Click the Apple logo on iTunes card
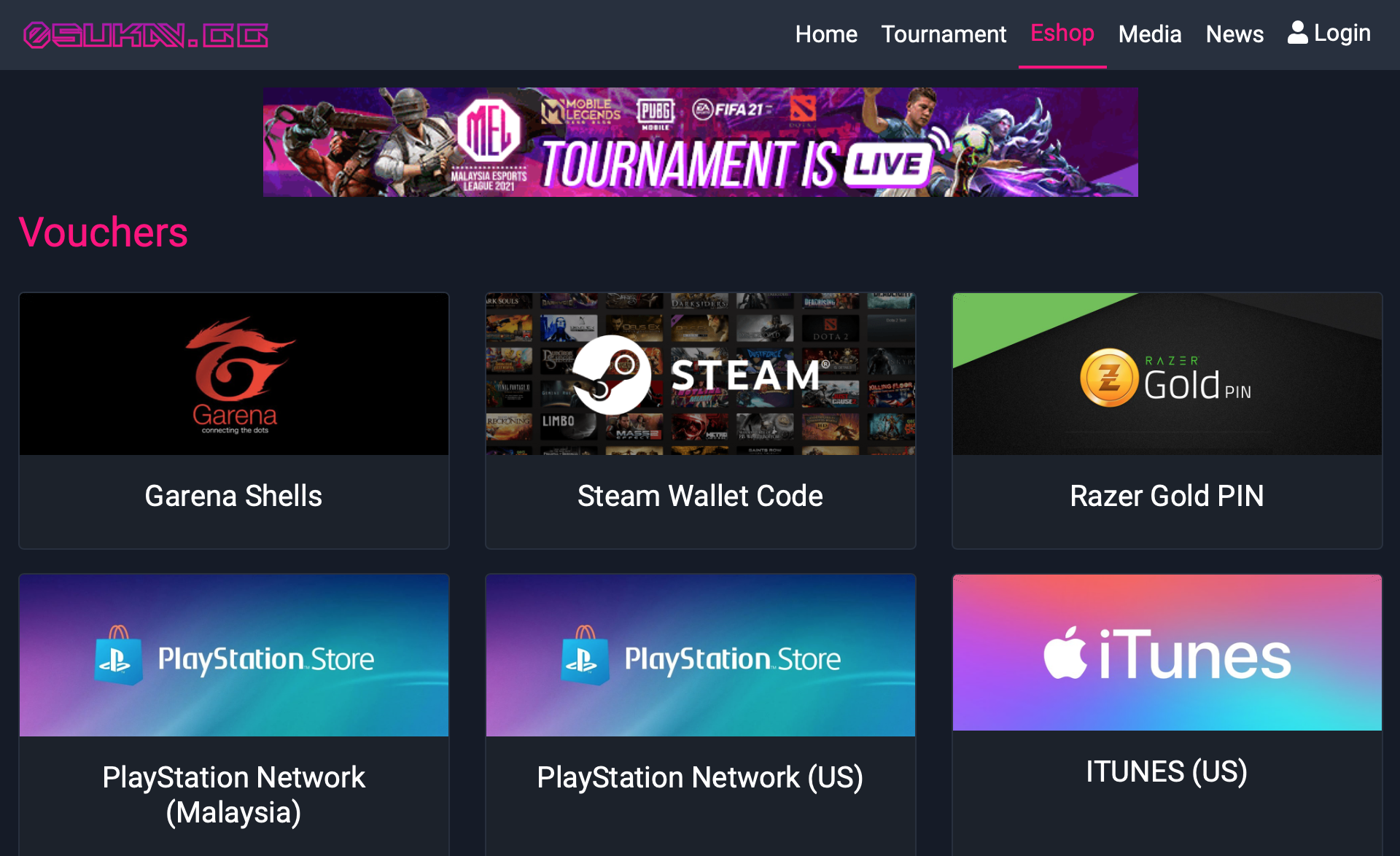 click(1065, 653)
